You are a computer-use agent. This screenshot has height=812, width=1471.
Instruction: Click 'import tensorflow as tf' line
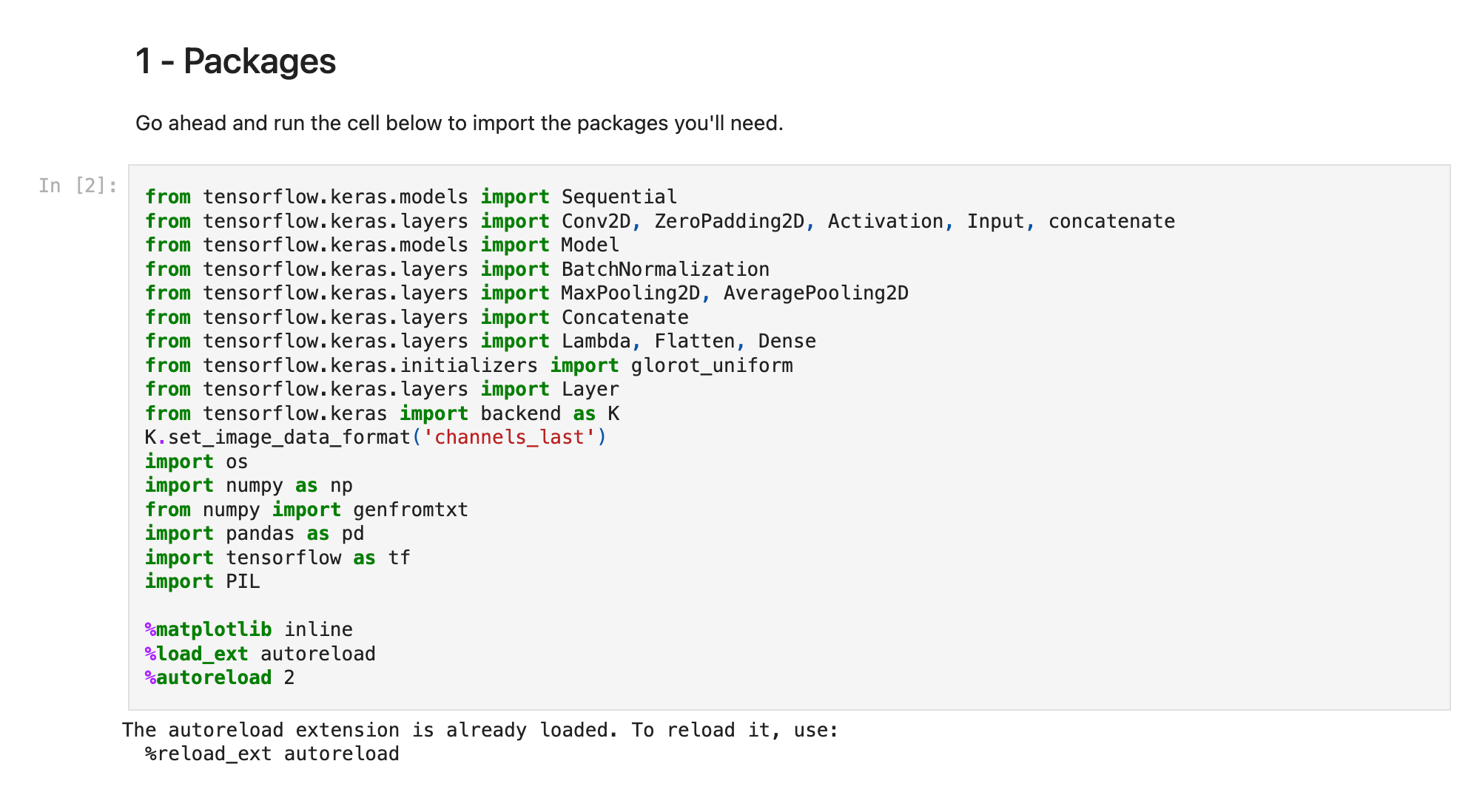point(277,558)
